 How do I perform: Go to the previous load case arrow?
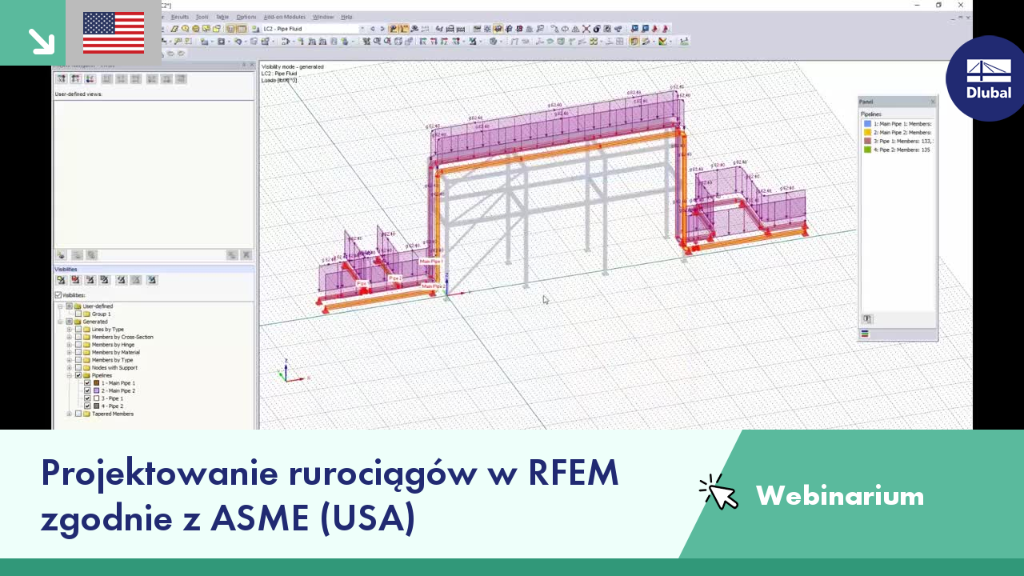372,29
